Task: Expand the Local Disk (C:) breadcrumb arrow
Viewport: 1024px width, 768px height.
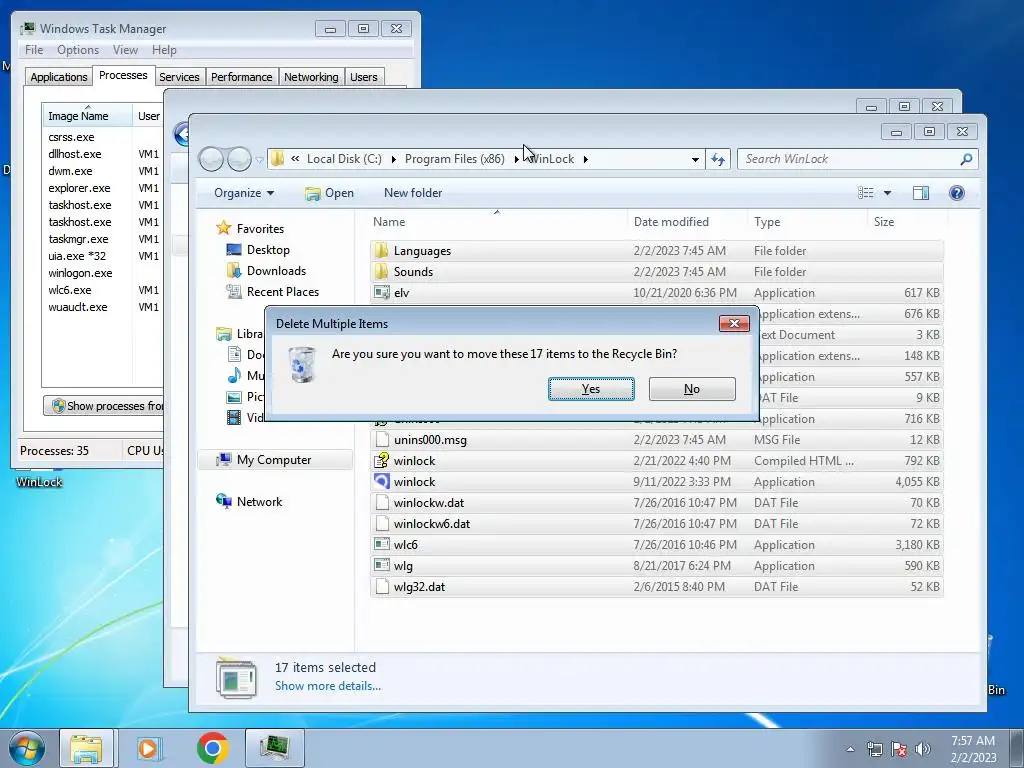Action: click(x=393, y=159)
